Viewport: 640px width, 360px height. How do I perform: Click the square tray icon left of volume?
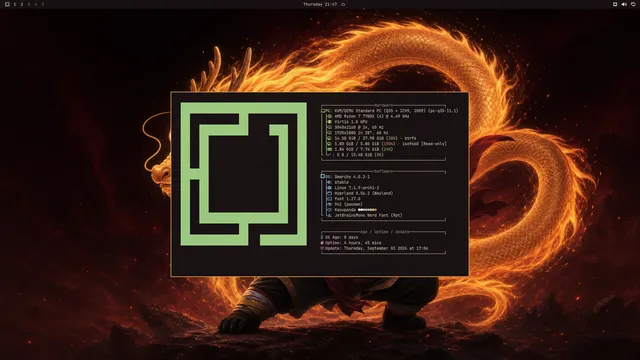(x=615, y=4)
